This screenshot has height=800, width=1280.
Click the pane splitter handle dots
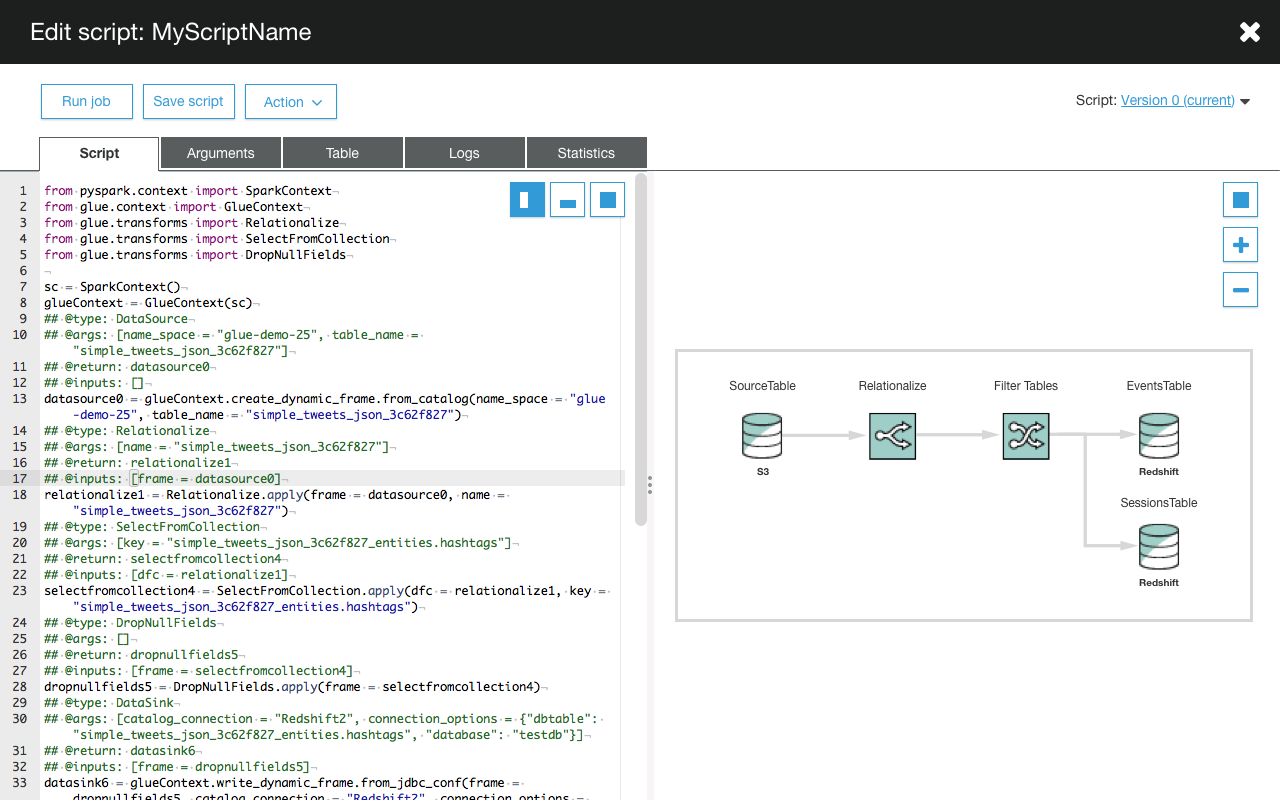(650, 485)
